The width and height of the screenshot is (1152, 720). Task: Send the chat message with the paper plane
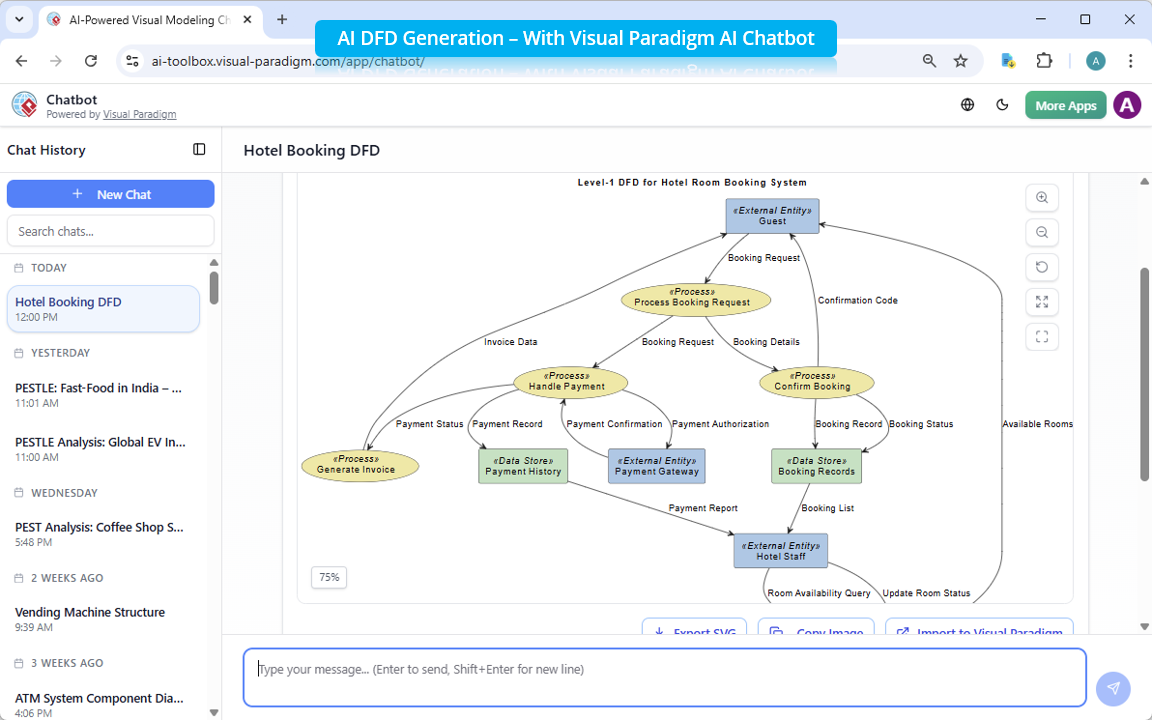[1113, 688]
